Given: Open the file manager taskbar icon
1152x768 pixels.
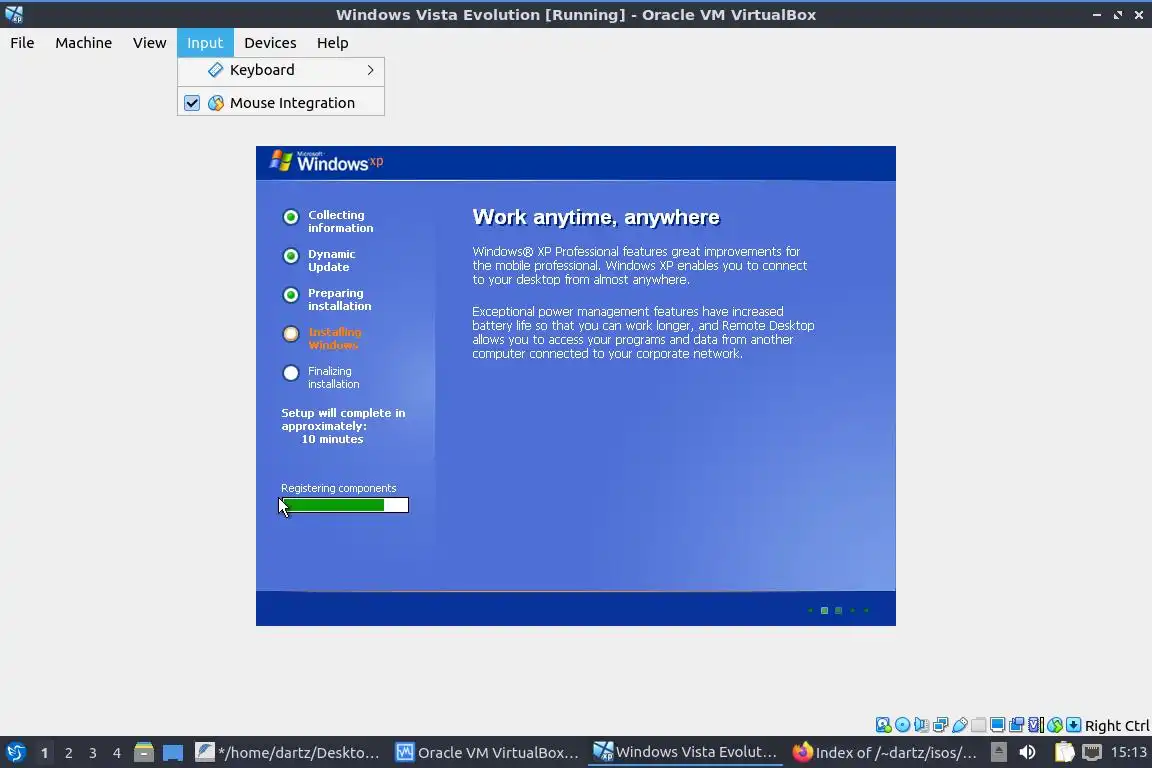Looking at the screenshot, I should (x=143, y=752).
